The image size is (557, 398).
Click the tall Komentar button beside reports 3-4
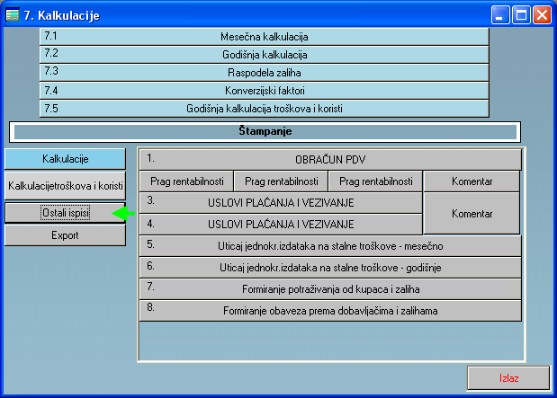point(471,213)
